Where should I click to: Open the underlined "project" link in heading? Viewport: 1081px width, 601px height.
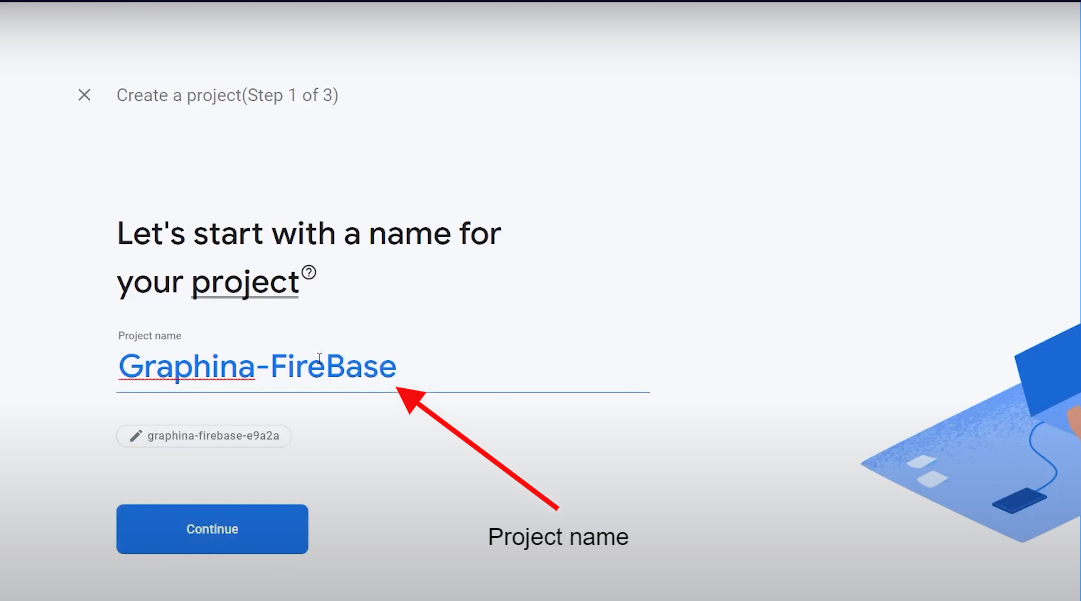[245, 283]
